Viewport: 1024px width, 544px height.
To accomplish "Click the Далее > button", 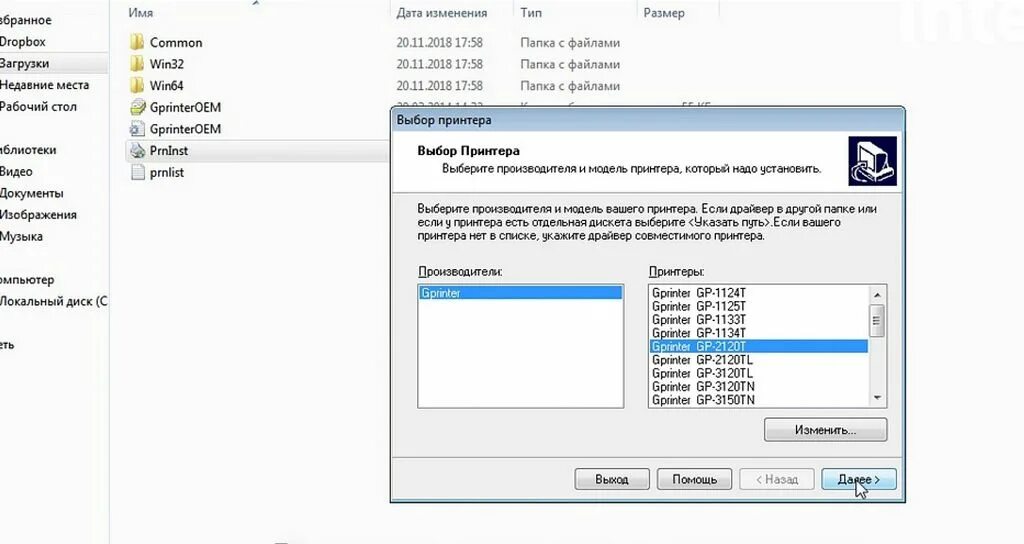I will 859,479.
